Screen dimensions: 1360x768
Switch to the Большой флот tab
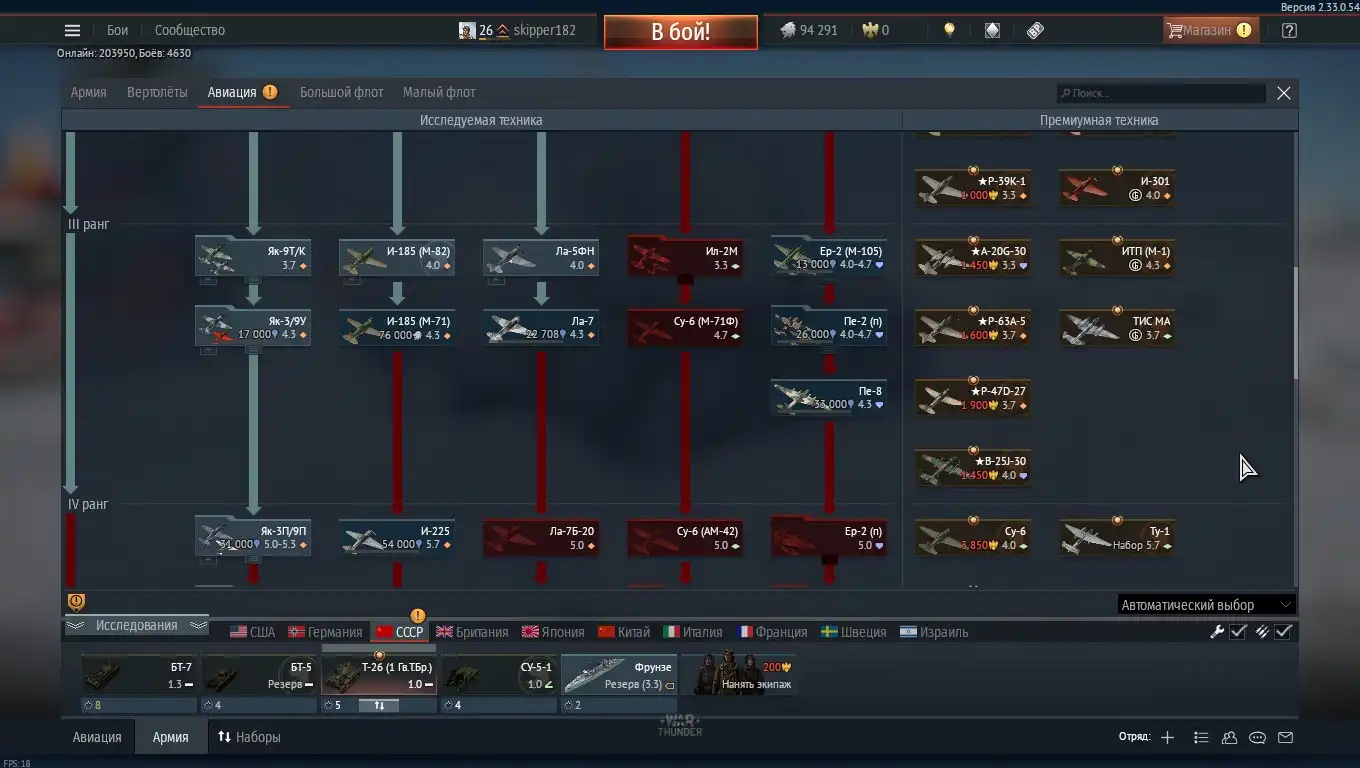[x=342, y=92]
